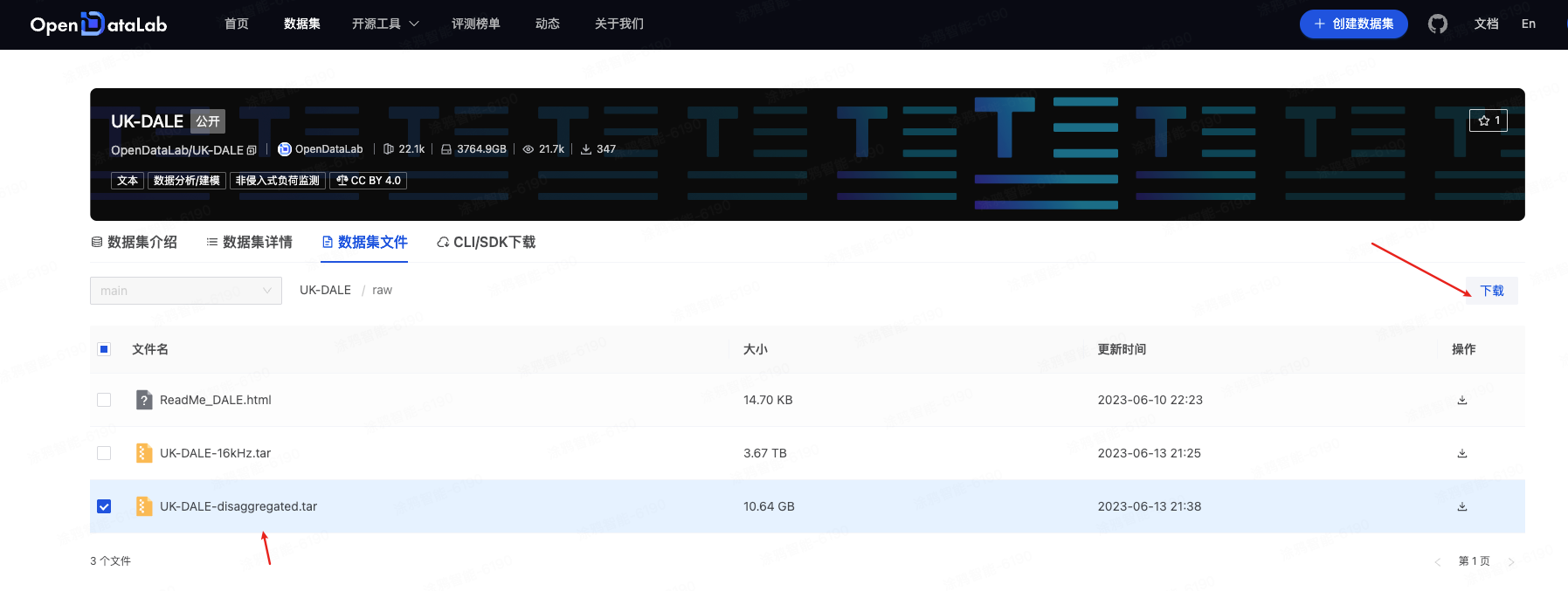Screen dimensions: 1568x591
Task: Click the 创建数据集 button
Action: tap(1354, 24)
